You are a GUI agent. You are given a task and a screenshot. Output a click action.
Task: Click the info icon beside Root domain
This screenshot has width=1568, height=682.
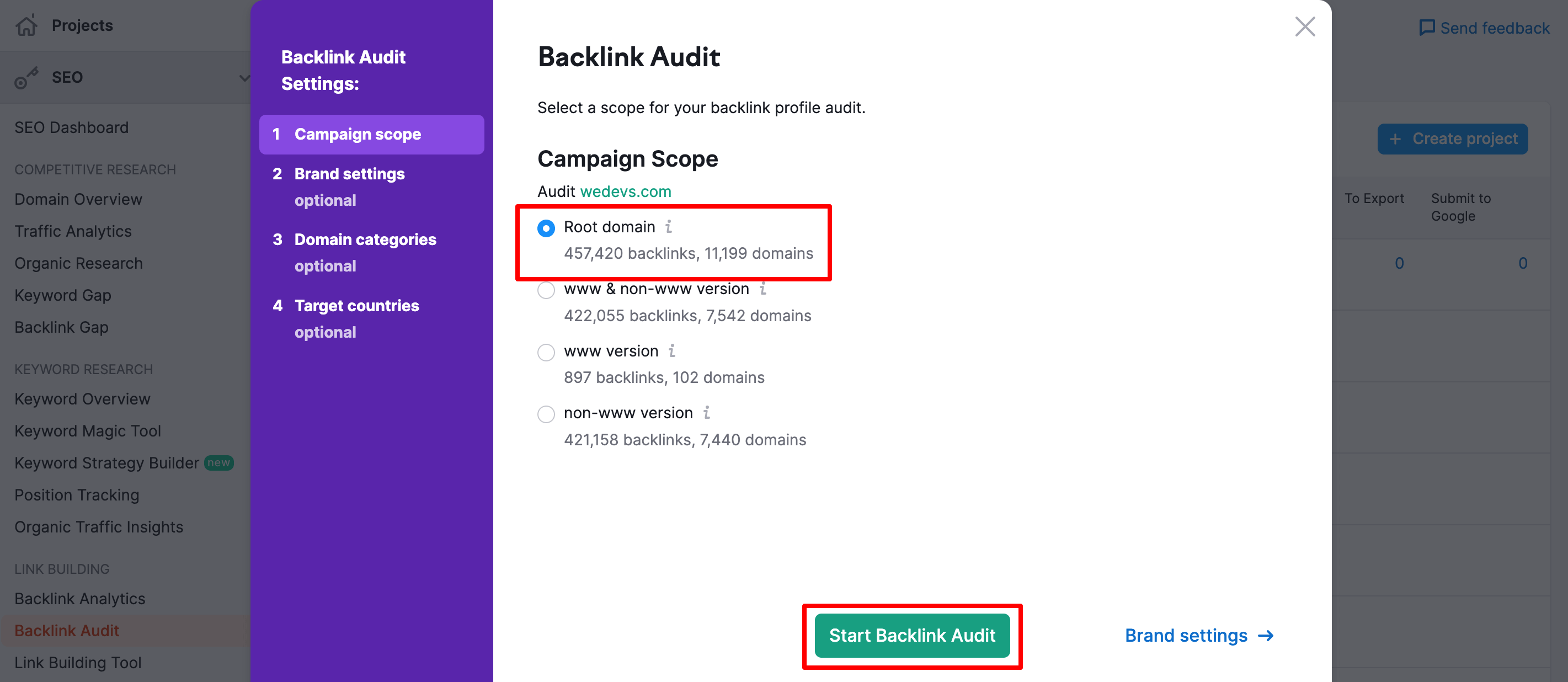click(x=670, y=227)
